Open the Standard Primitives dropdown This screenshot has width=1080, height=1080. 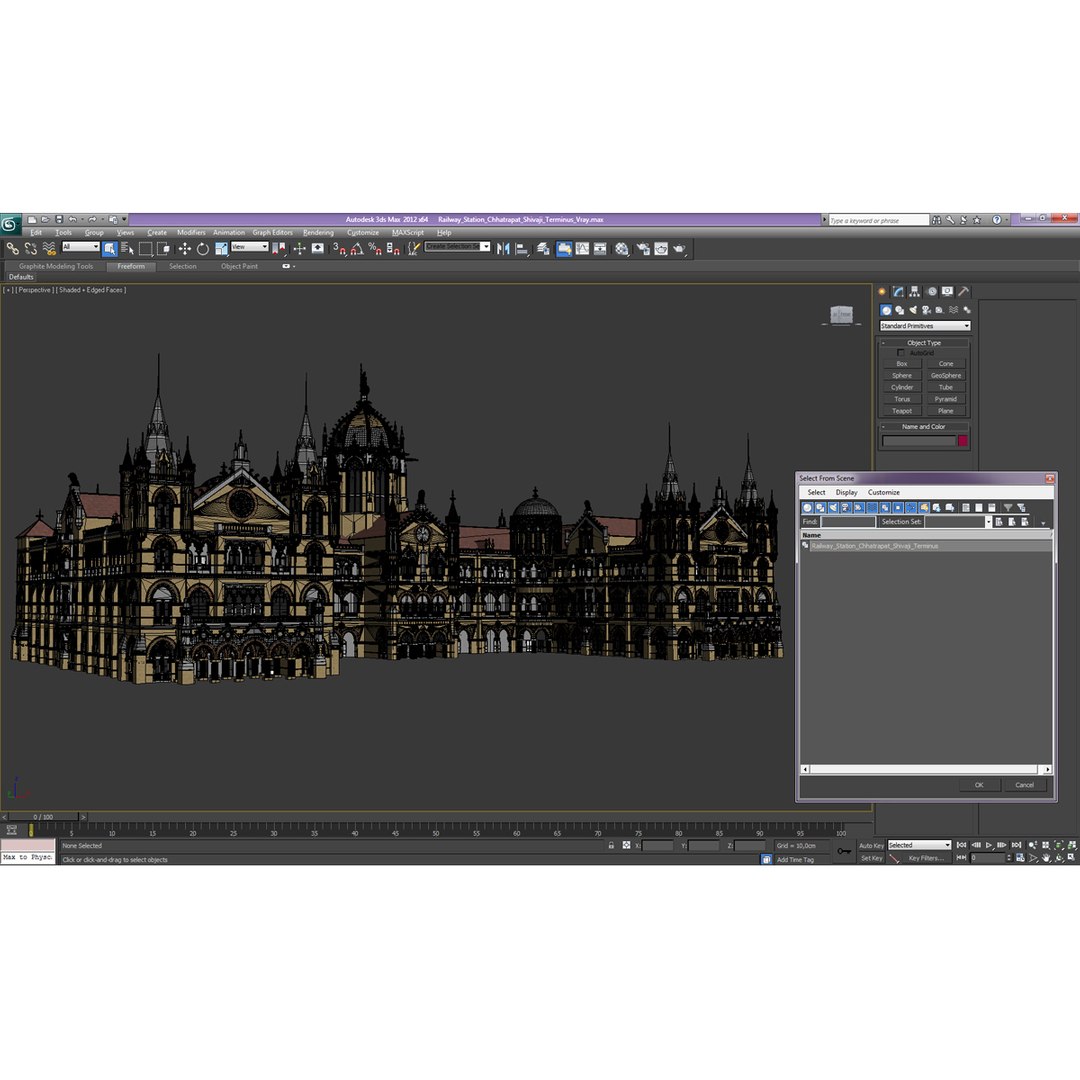click(x=925, y=326)
